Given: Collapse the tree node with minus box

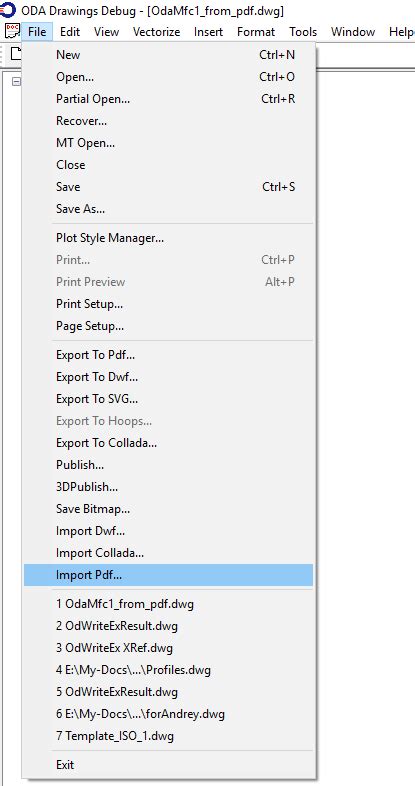Looking at the screenshot, I should click(x=17, y=82).
